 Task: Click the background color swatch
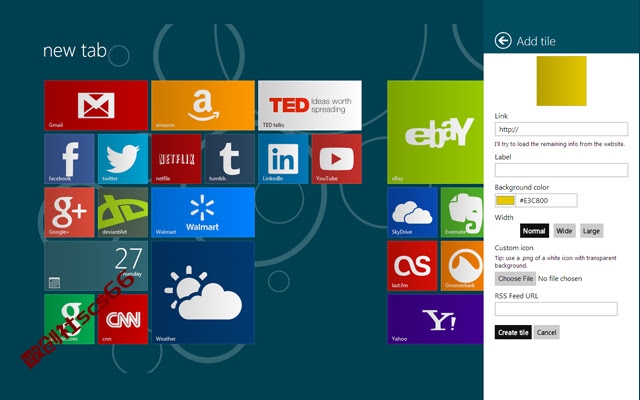pos(505,200)
